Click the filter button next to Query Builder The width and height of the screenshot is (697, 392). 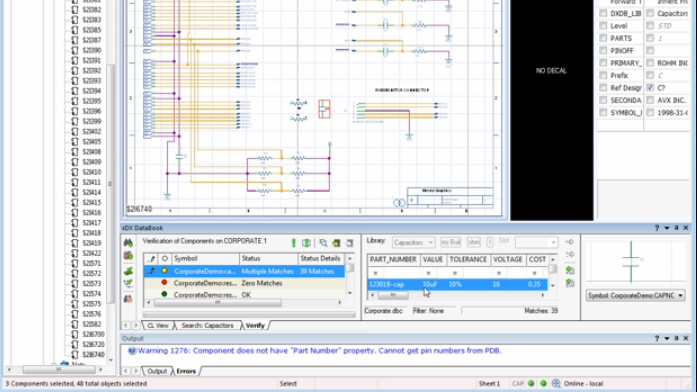(473, 242)
